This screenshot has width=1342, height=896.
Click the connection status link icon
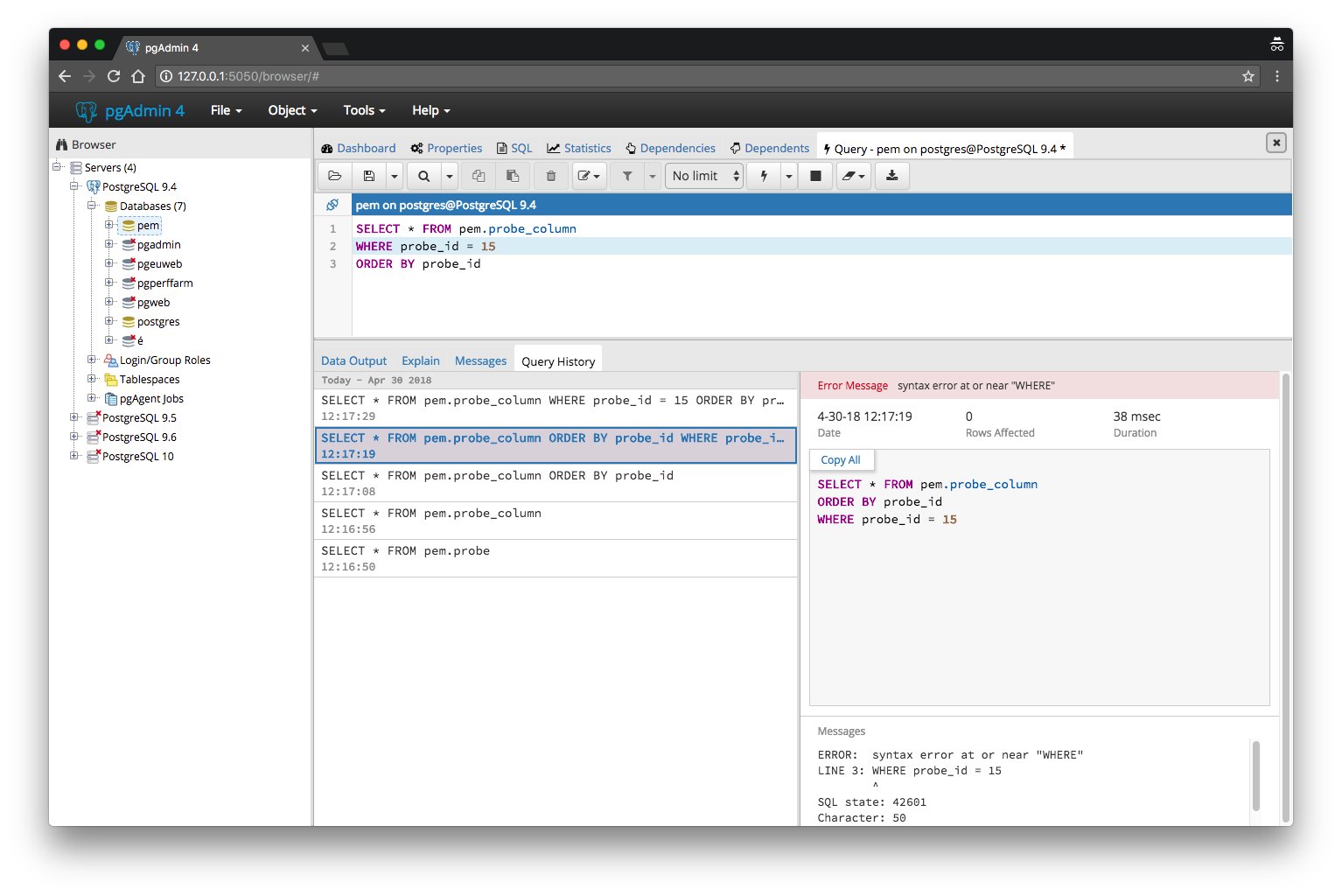[332, 205]
